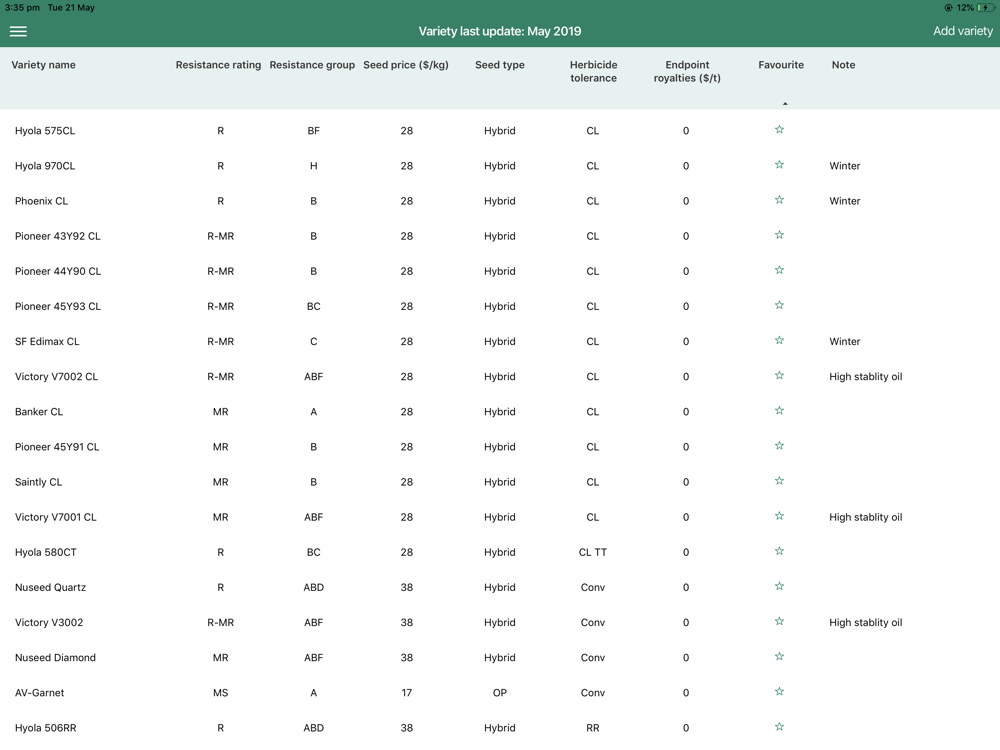The width and height of the screenshot is (1000, 750).
Task: Select SF Edimax CL name
Action: point(47,341)
